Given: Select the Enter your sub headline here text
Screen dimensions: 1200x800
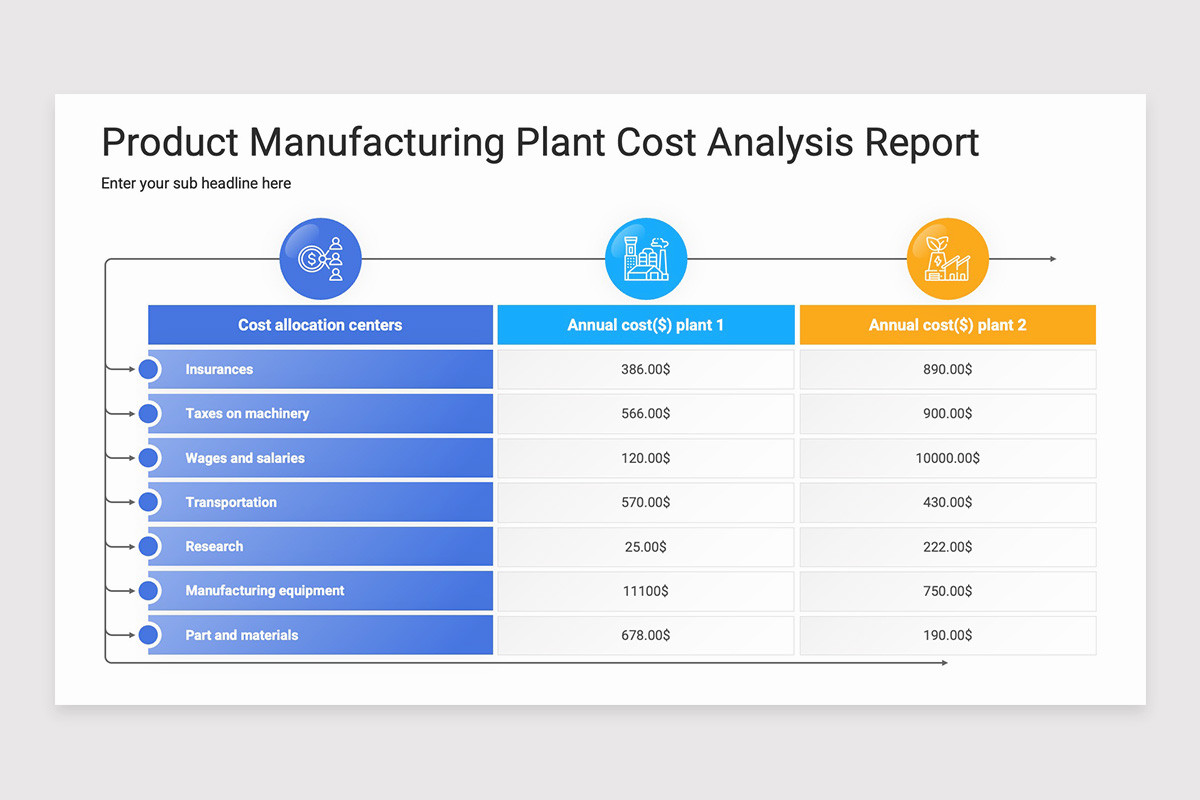Looking at the screenshot, I should pyautogui.click(x=195, y=183).
